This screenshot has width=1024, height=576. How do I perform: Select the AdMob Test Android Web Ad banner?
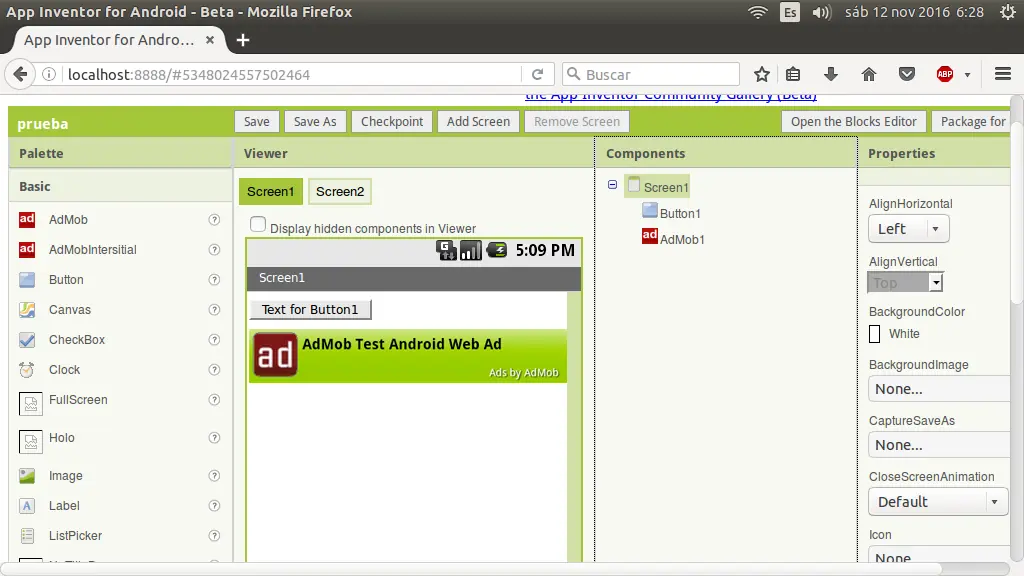coord(408,356)
